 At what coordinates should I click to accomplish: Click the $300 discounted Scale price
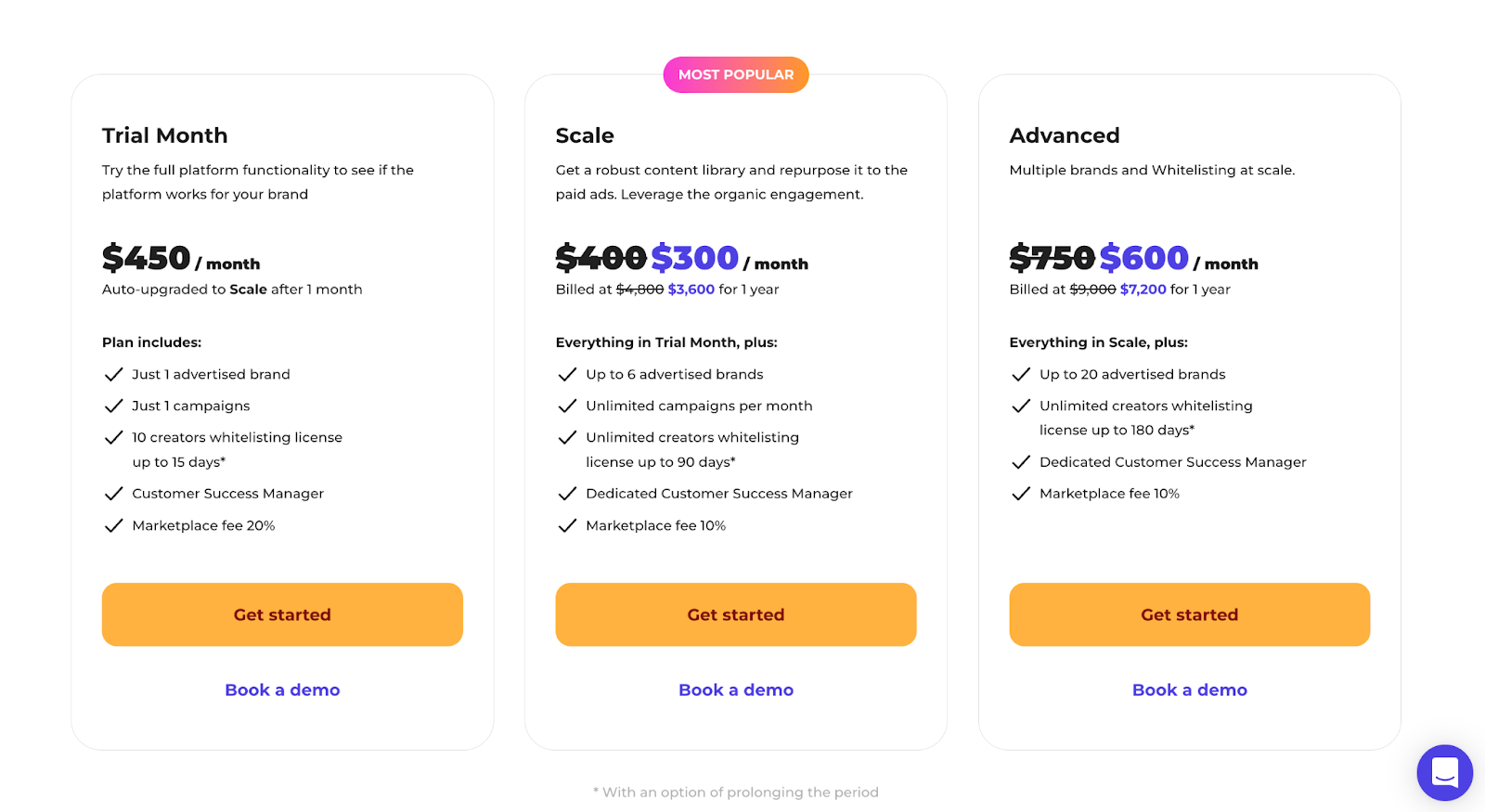pyautogui.click(x=694, y=257)
